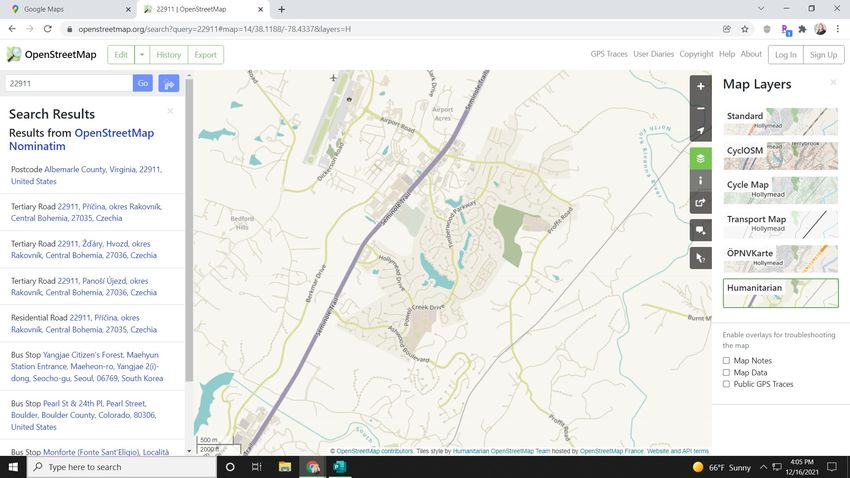The width and height of the screenshot is (850, 478).
Task: Click the Edit button
Action: tap(121, 55)
